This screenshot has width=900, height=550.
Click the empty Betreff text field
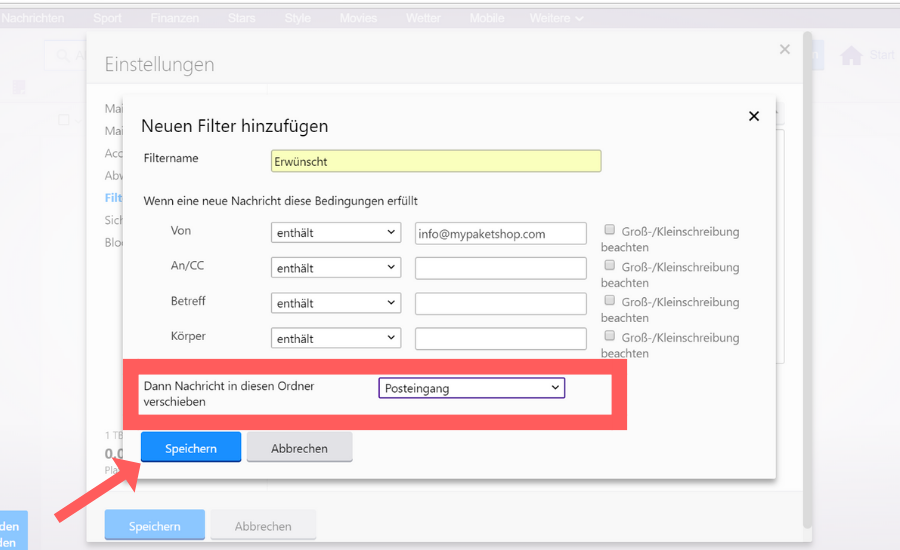(x=500, y=303)
